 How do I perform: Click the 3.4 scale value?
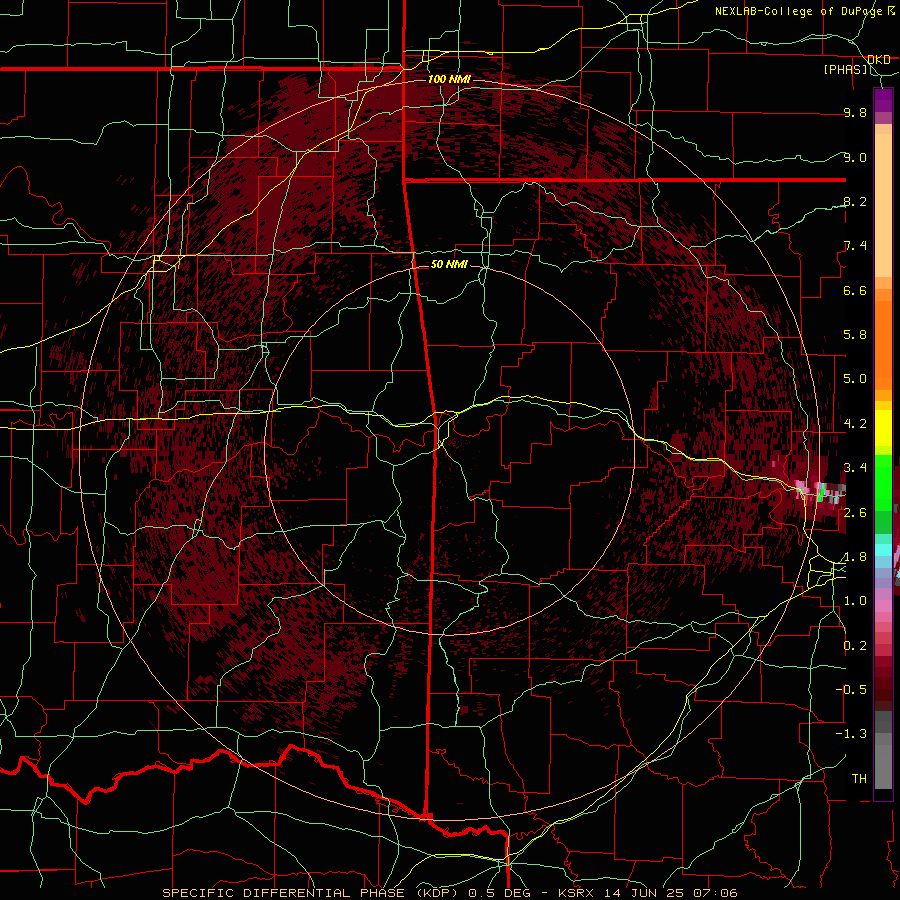coord(855,468)
